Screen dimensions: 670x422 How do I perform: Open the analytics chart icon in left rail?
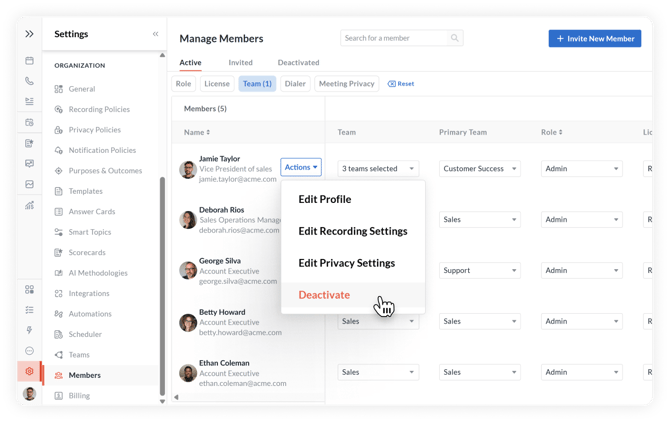click(29, 205)
